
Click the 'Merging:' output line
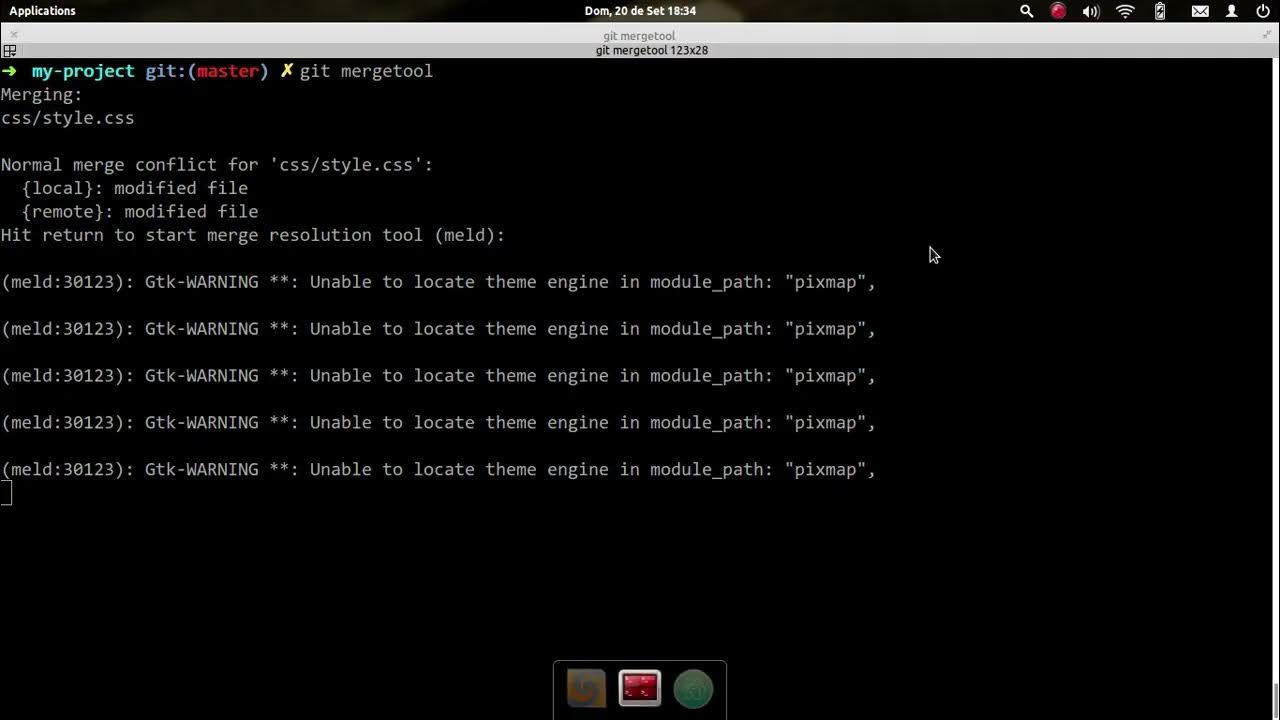[42, 95]
